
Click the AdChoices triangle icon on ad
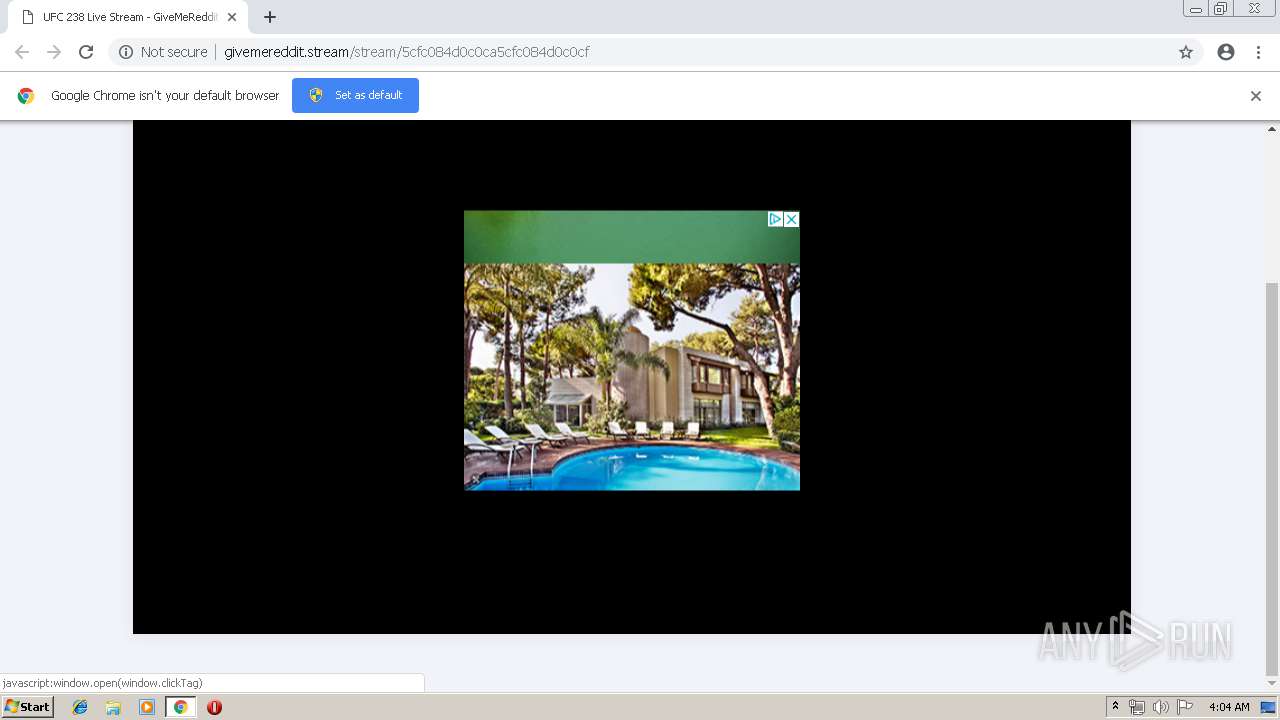tap(775, 219)
